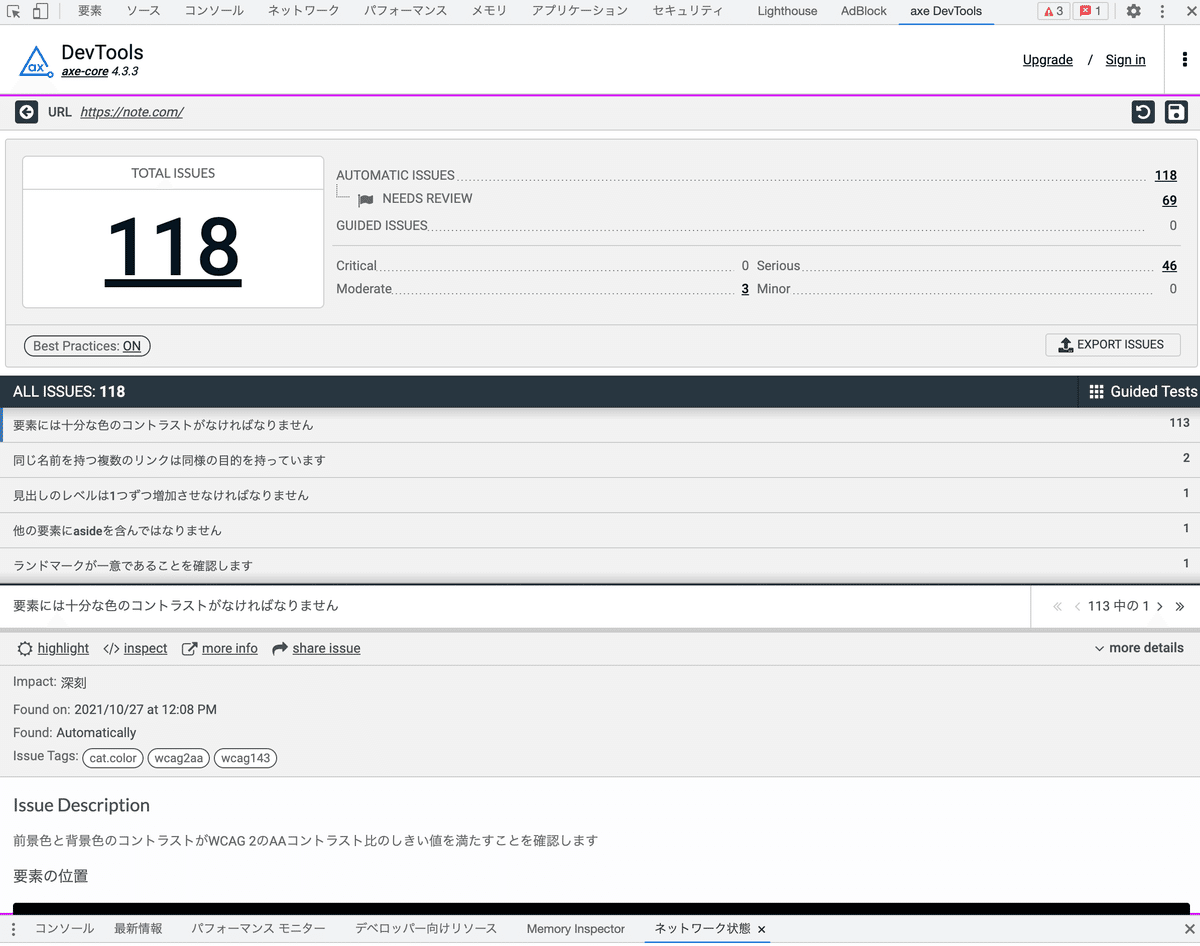
Task: Click the Upgrade link
Action: click(x=1047, y=60)
